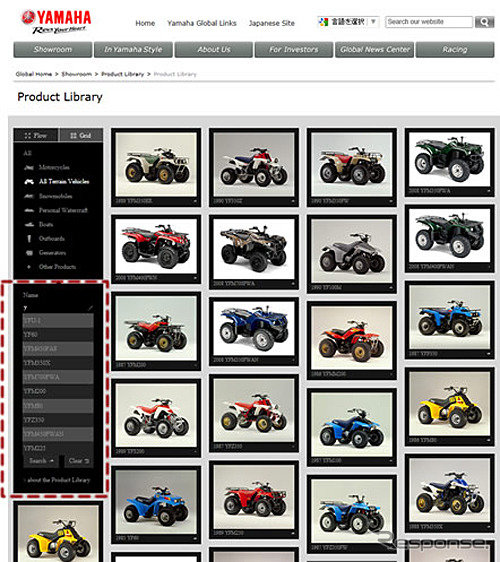500x562 pixels.
Task: Select the Generators category icon
Action: [x=29, y=253]
